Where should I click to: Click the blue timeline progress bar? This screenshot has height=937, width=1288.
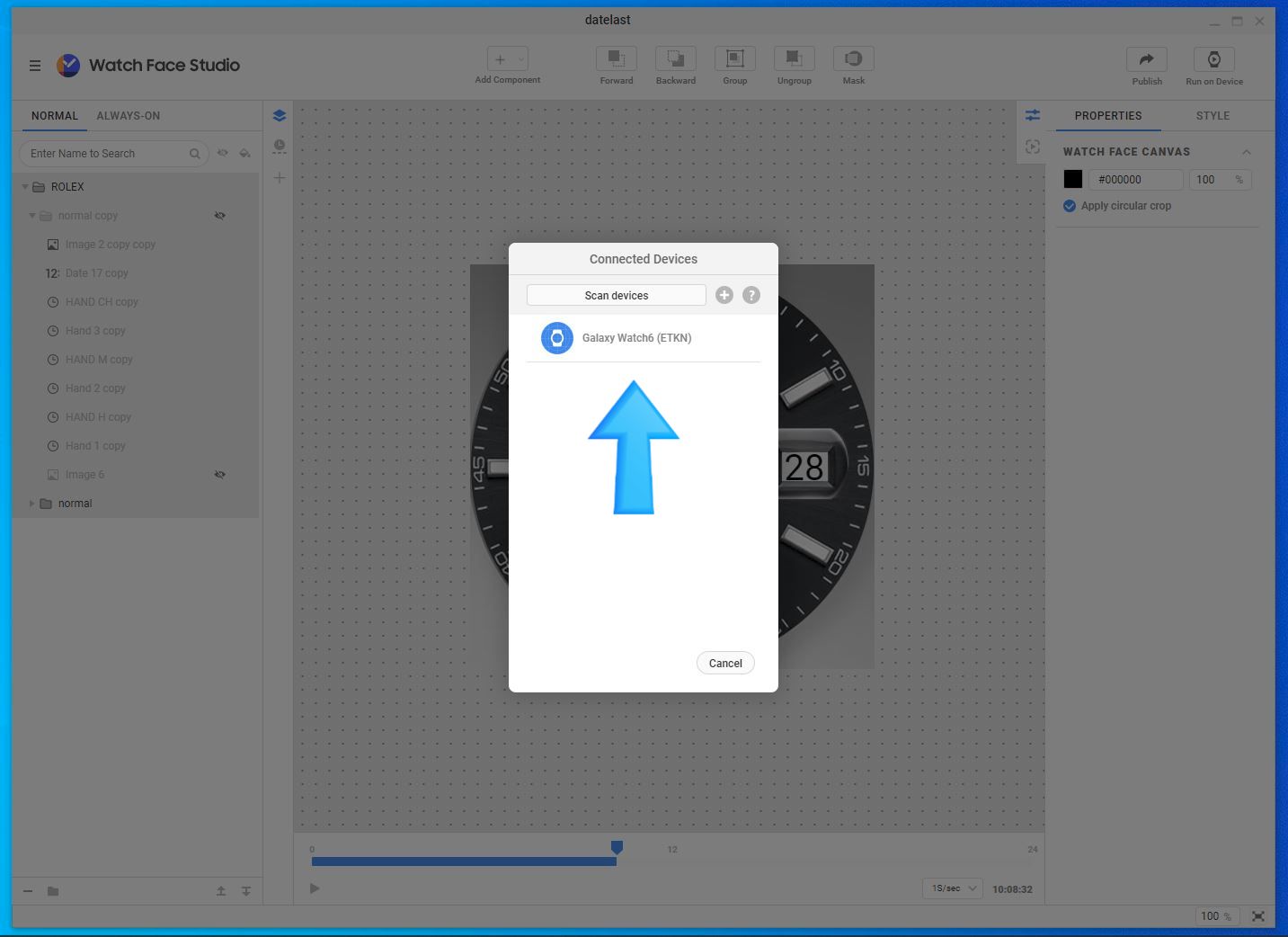point(464,861)
